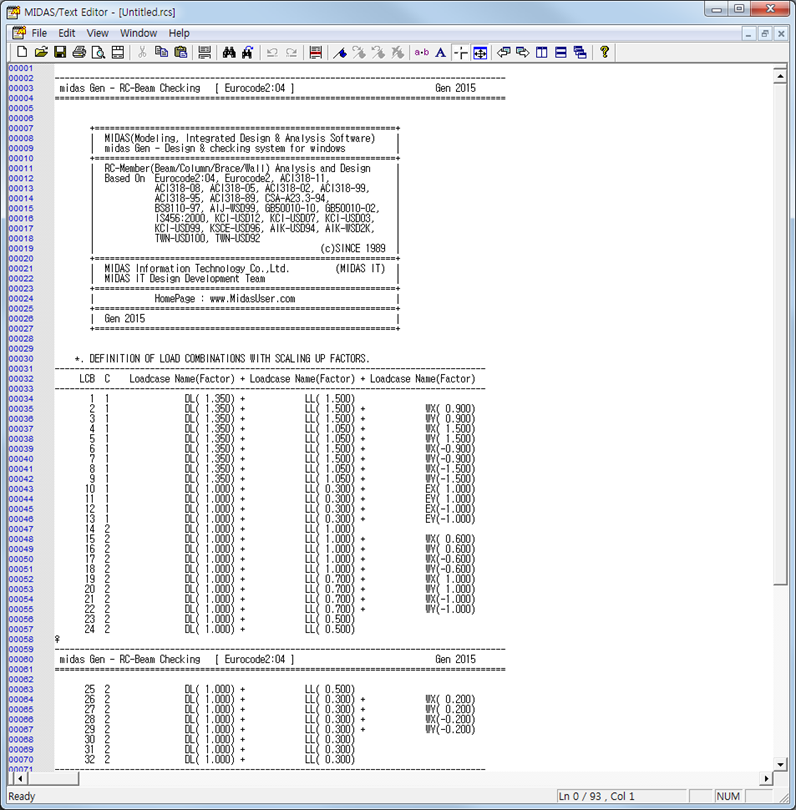
Task: Click the line 'Gen 2015' inside the box
Action: [124, 319]
